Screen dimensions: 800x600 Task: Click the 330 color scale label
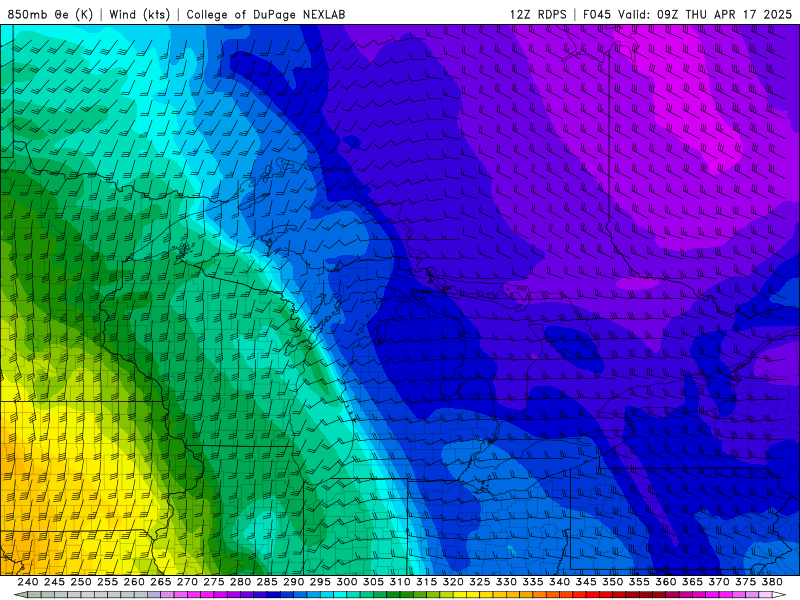click(506, 582)
